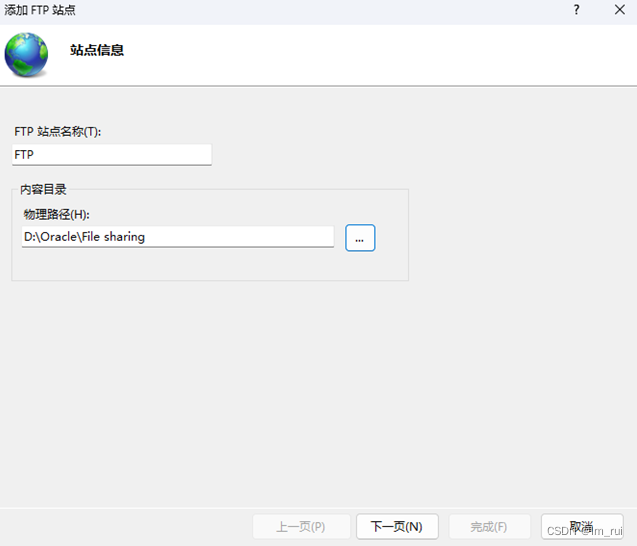Click the 物理路径(H) label
Image resolution: width=637 pixels, height=546 pixels.
(56, 214)
